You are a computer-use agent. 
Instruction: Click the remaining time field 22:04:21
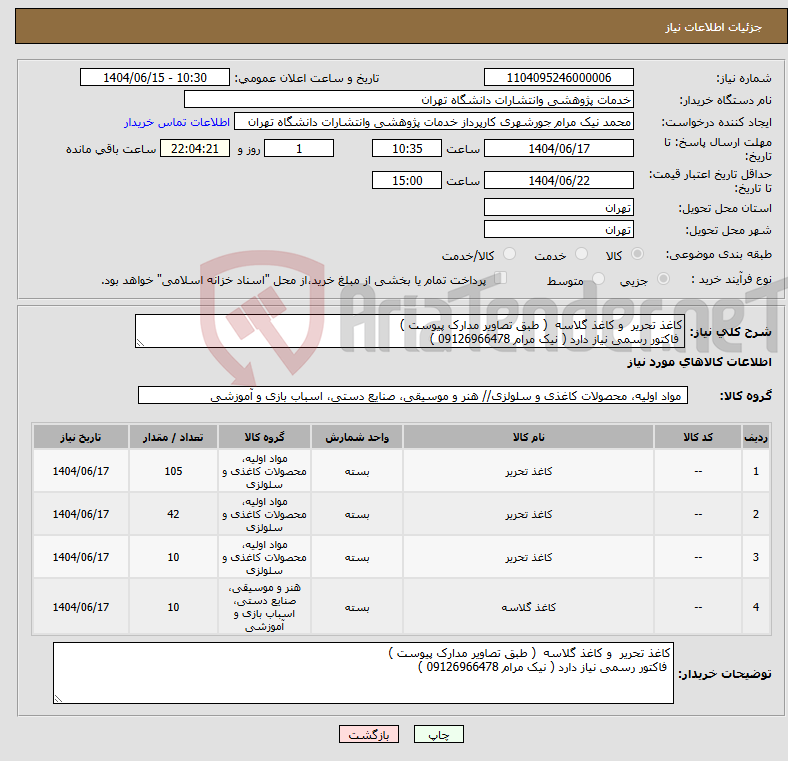pyautogui.click(x=195, y=148)
